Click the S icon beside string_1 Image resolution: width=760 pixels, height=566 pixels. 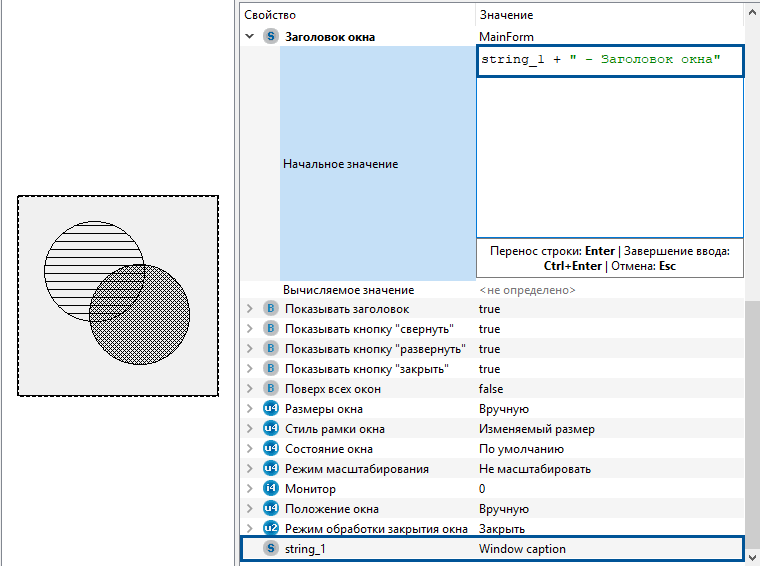(x=270, y=549)
